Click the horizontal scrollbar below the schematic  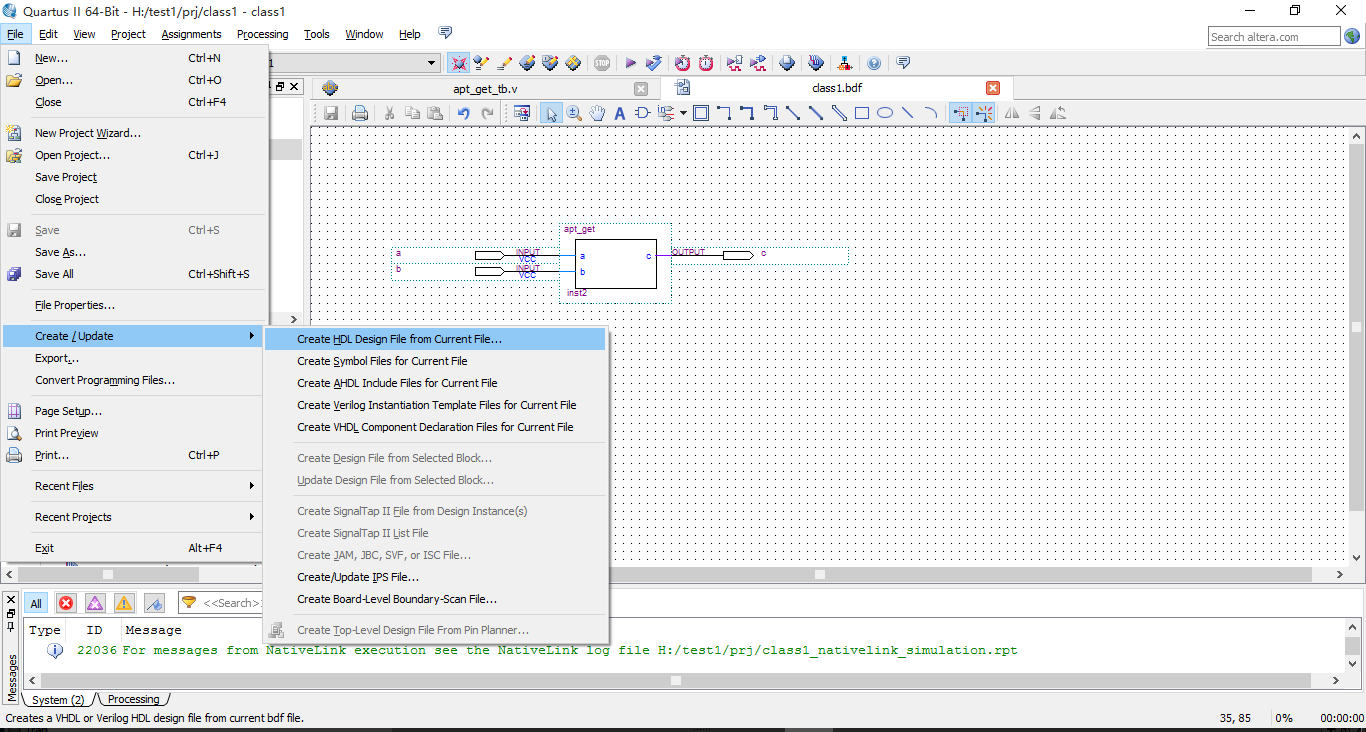click(x=820, y=575)
